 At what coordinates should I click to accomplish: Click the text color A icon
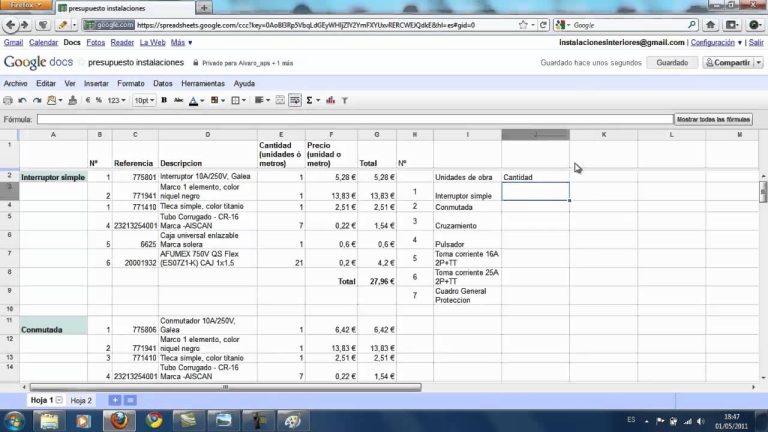click(x=193, y=101)
